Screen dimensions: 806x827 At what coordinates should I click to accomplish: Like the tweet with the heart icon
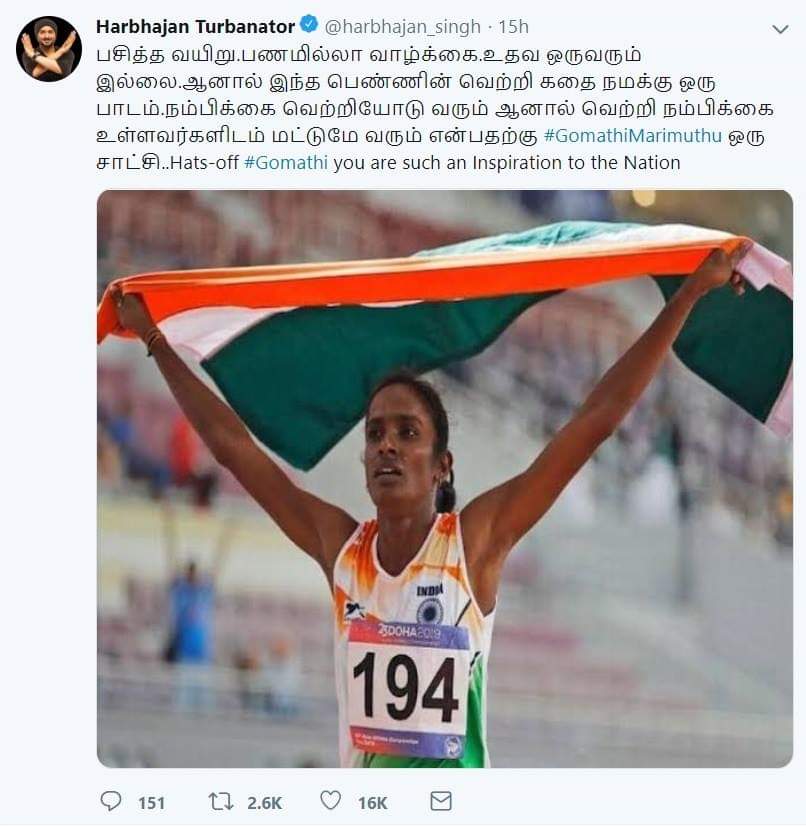tap(331, 801)
